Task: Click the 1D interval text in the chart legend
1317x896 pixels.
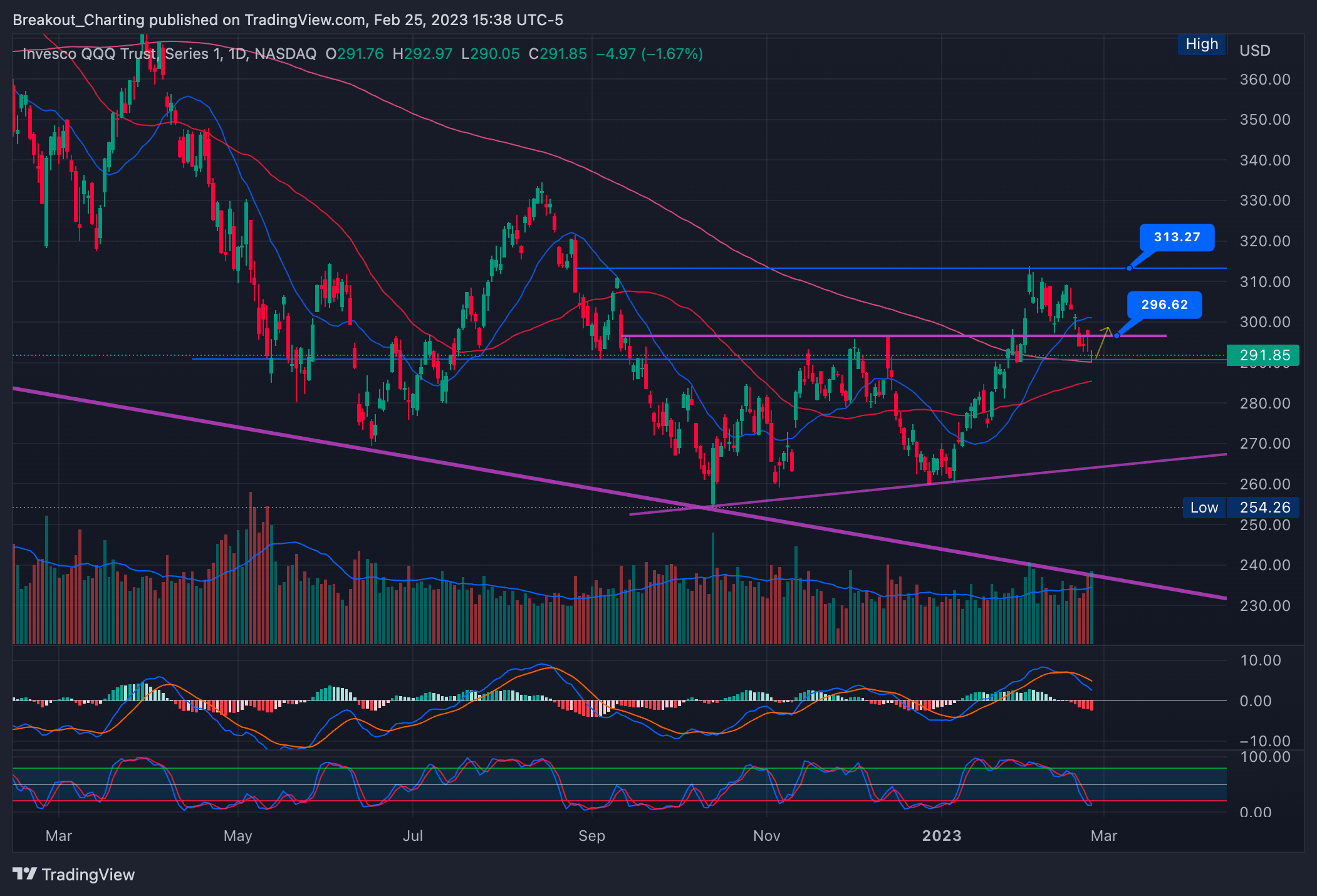Action: pos(237,54)
